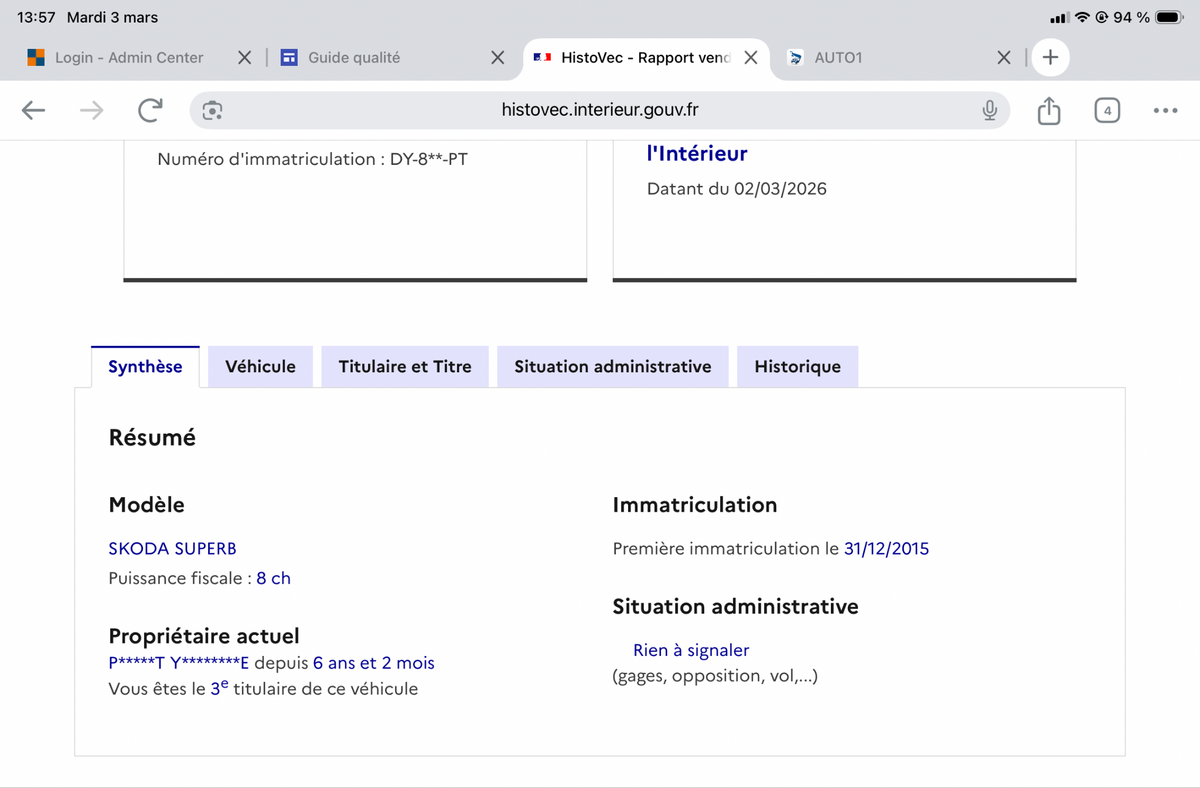The image size is (1200, 788).
Task: Switch to the Guide qualité browser tab
Action: 354,58
